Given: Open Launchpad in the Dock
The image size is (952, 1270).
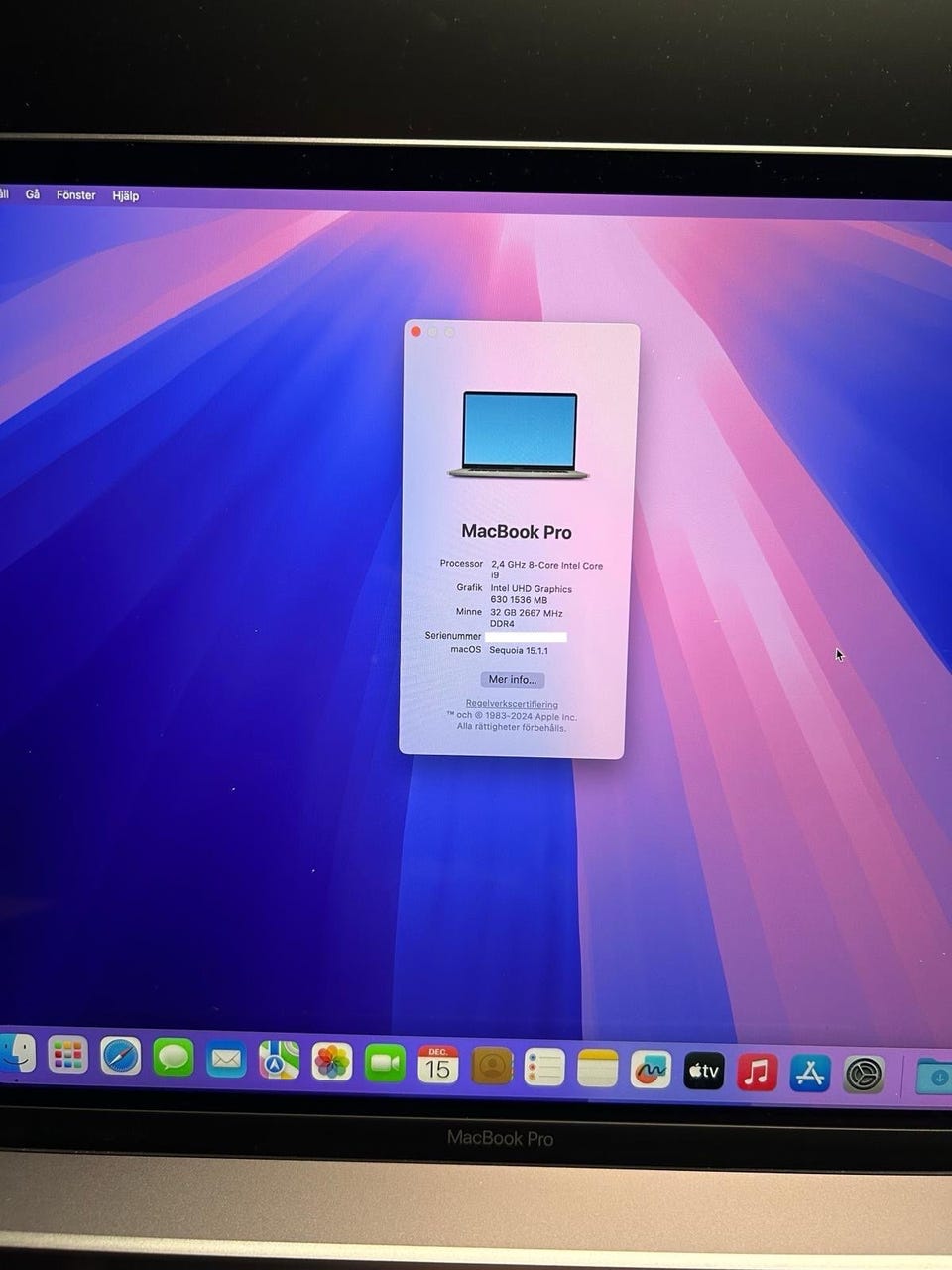Looking at the screenshot, I should (68, 1056).
